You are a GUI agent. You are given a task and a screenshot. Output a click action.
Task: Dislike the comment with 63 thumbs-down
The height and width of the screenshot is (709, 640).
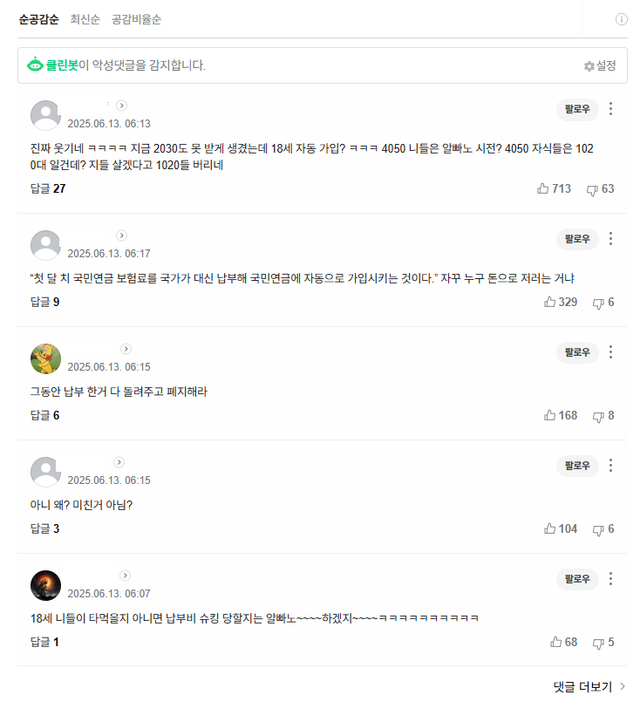coord(592,189)
